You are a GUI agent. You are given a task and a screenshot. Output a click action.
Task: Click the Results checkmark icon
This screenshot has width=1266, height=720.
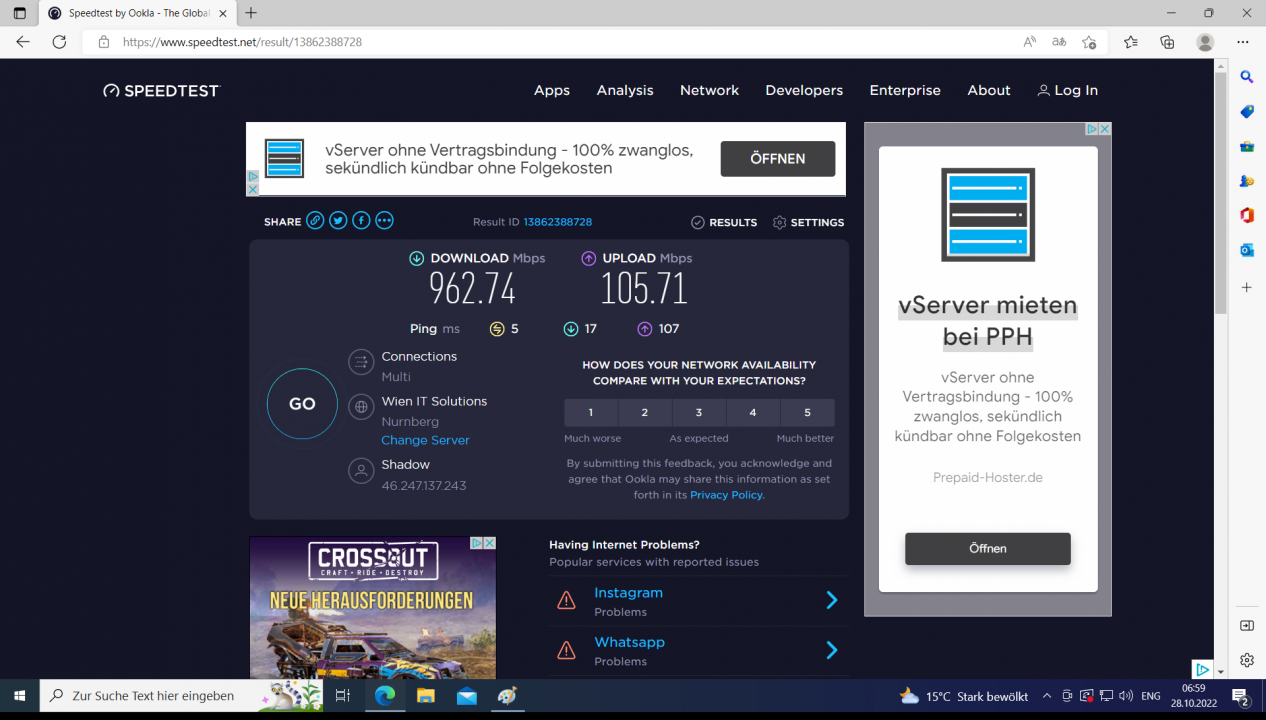pyautogui.click(x=698, y=222)
